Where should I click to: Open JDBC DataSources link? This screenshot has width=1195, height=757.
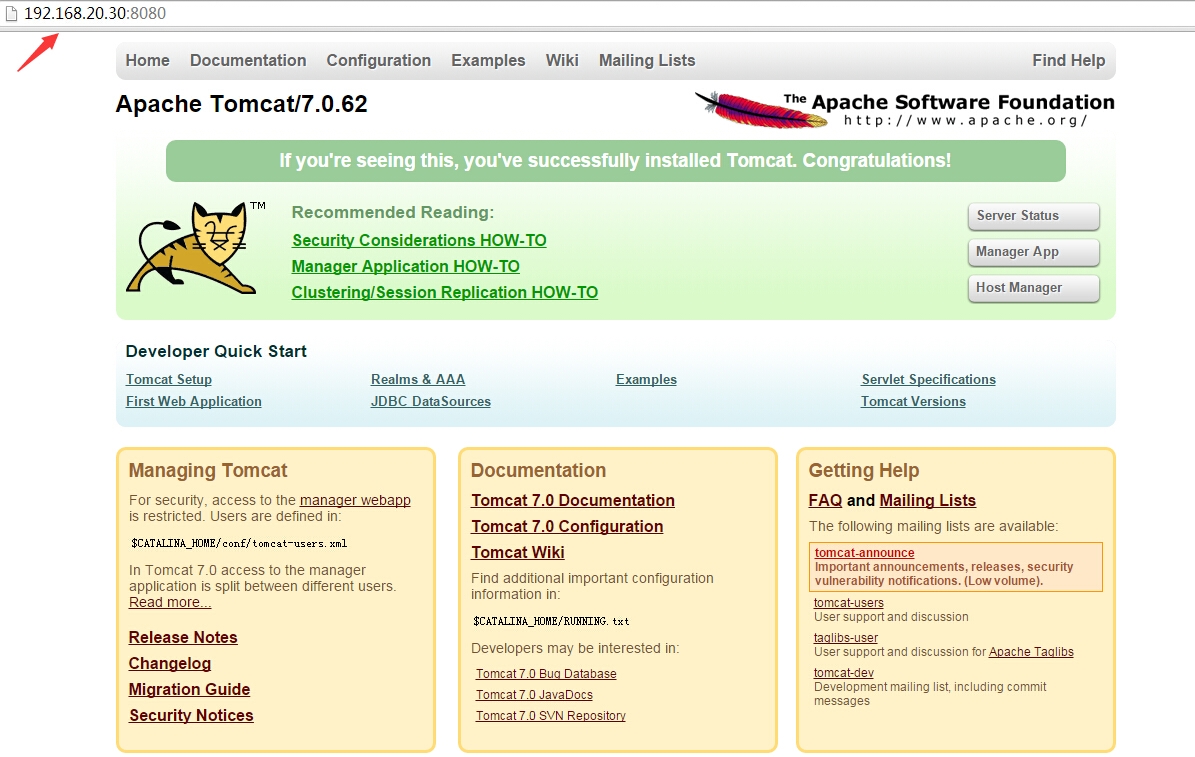tap(431, 402)
